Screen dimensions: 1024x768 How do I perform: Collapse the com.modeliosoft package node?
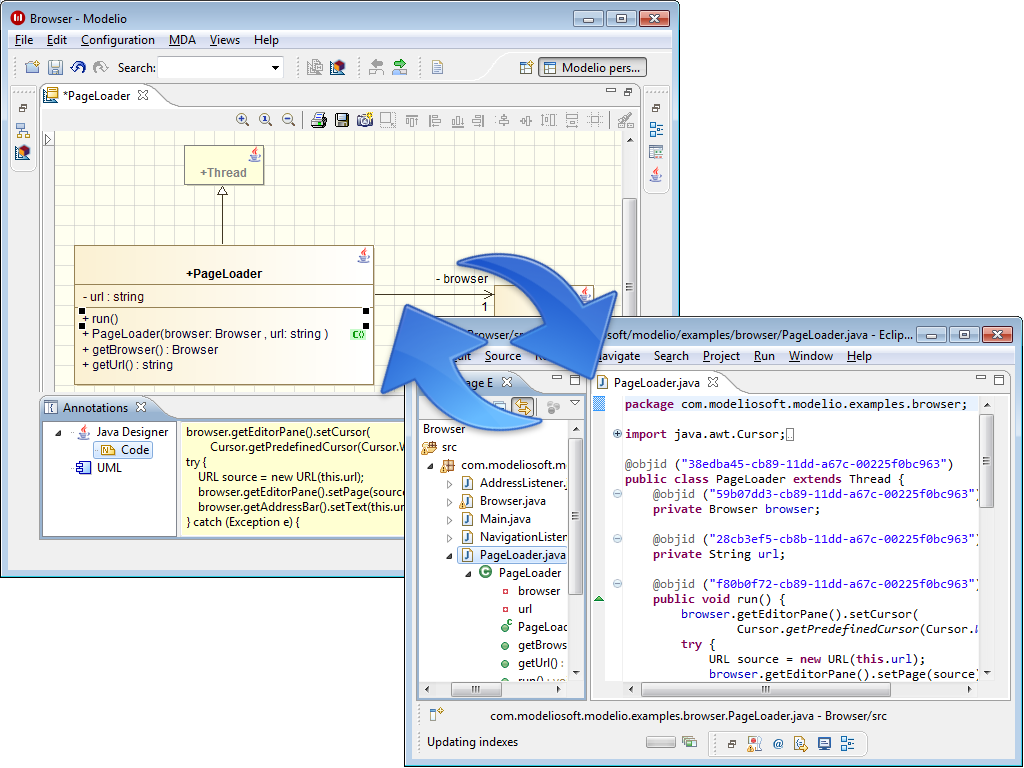(x=430, y=466)
